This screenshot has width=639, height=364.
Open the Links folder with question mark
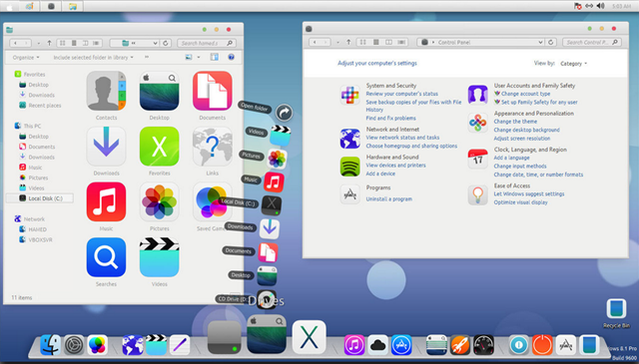coord(212,146)
